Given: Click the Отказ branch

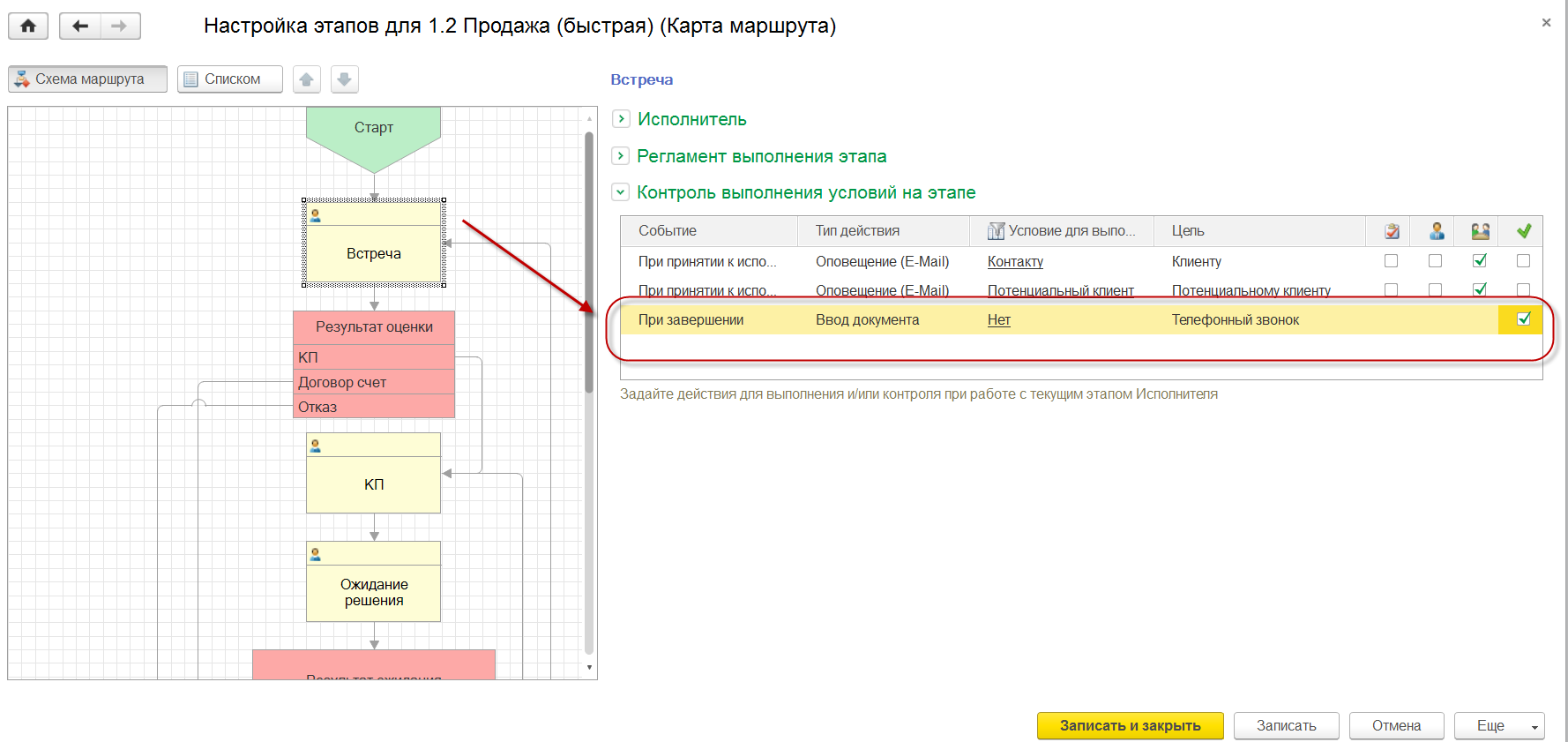Looking at the screenshot, I should tap(374, 407).
